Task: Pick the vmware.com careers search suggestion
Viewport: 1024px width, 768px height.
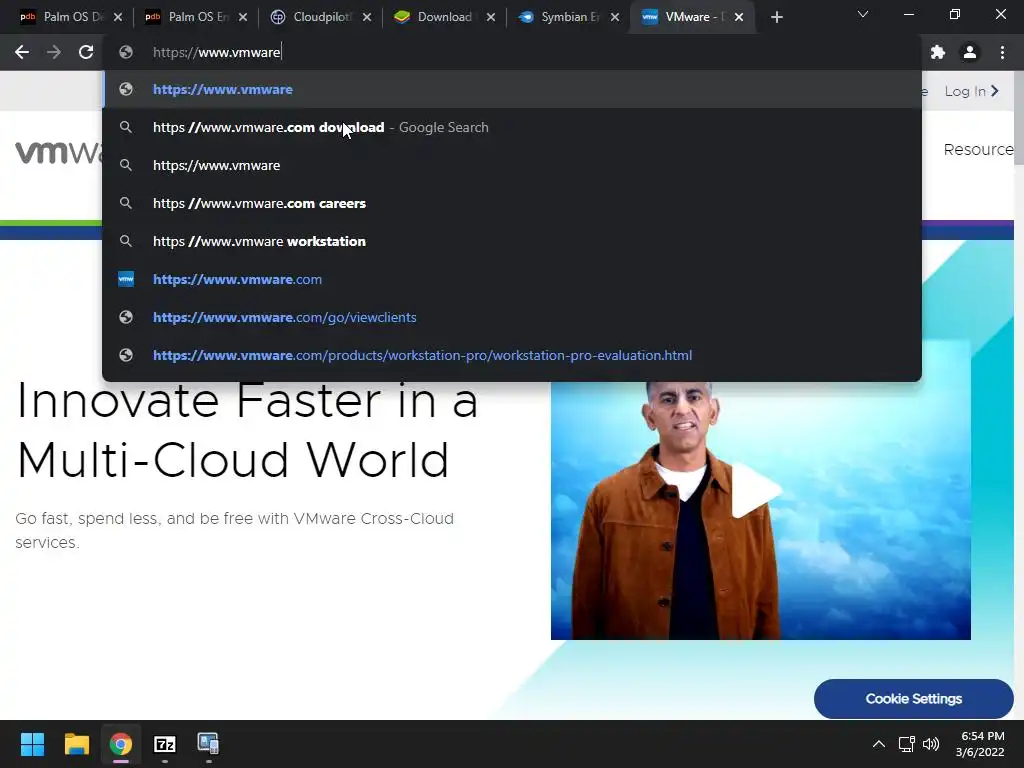Action: point(512,203)
